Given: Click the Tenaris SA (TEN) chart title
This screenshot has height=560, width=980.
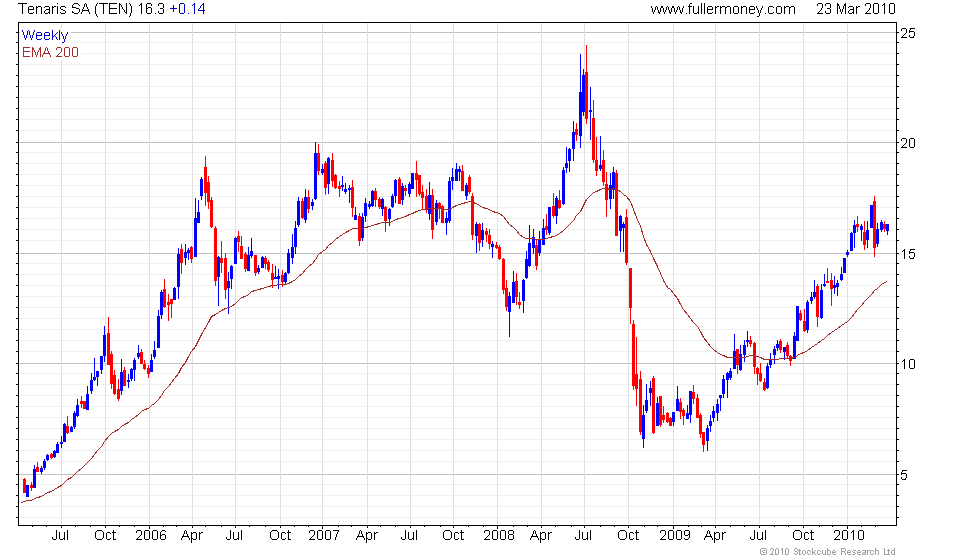Looking at the screenshot, I should (74, 9).
